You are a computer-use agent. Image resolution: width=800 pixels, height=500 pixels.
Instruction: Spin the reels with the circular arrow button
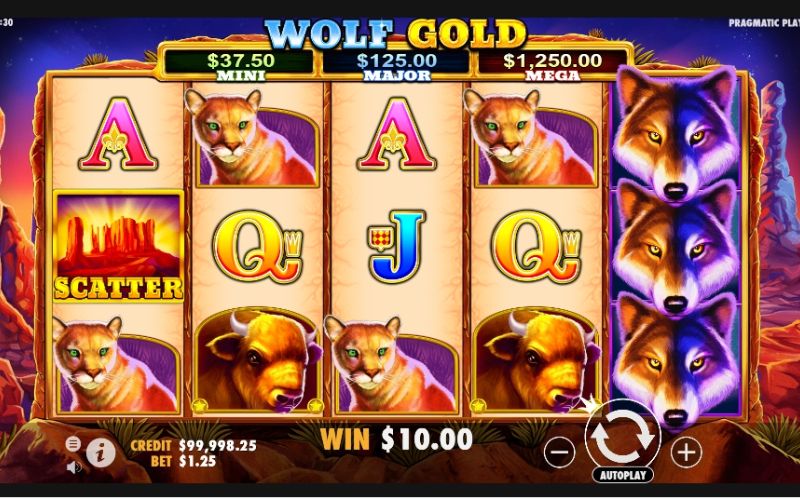[622, 437]
